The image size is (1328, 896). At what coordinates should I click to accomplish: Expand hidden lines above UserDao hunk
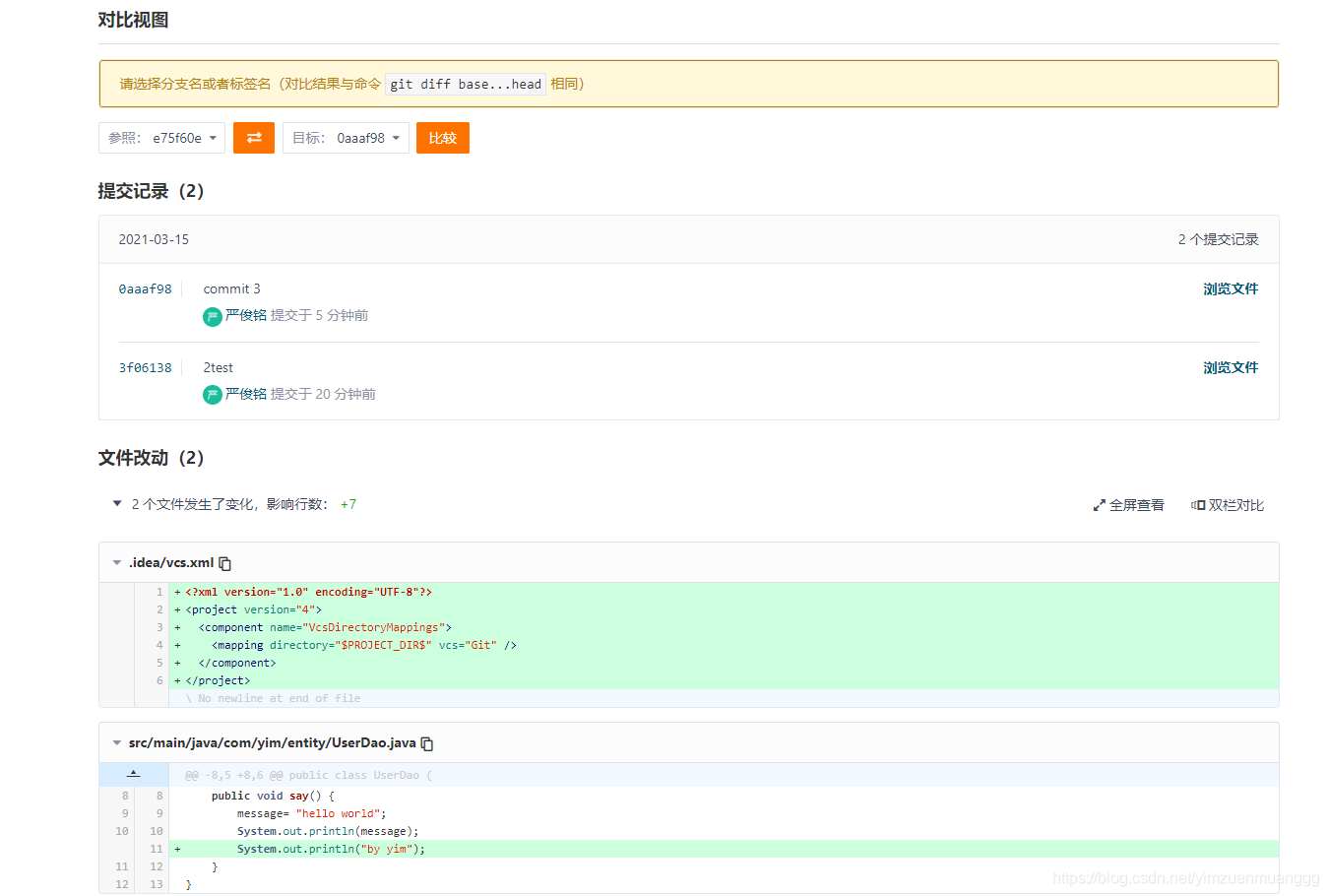(134, 774)
